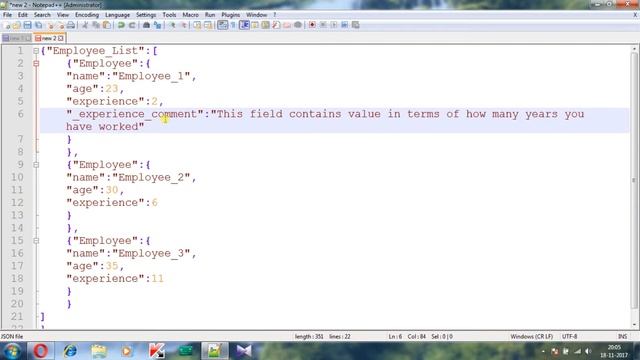640x360 pixels.
Task: Start macro recording with the red record icon
Action: tap(312, 25)
